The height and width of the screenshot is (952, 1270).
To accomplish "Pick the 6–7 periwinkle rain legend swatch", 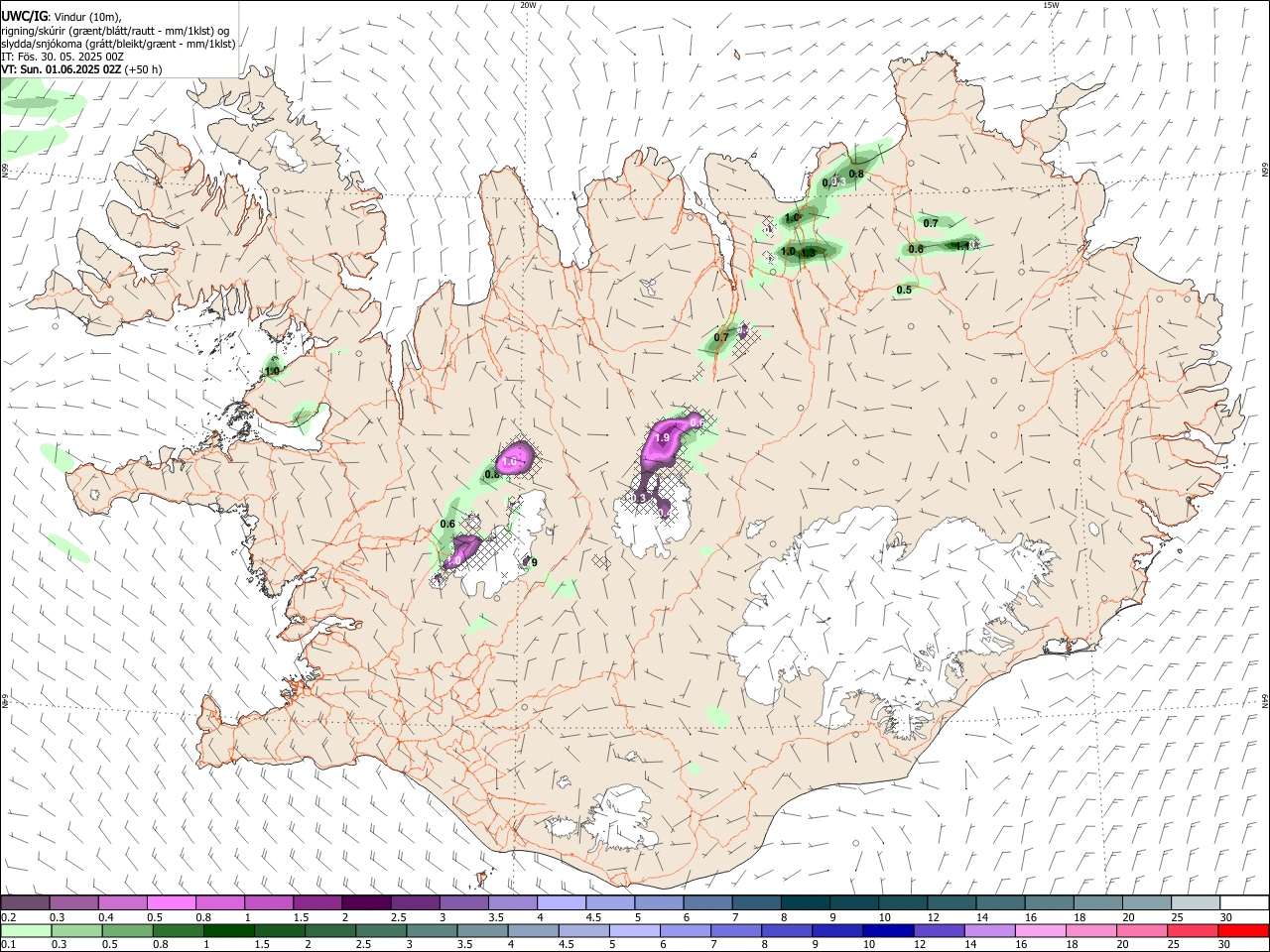I will tap(686, 930).
